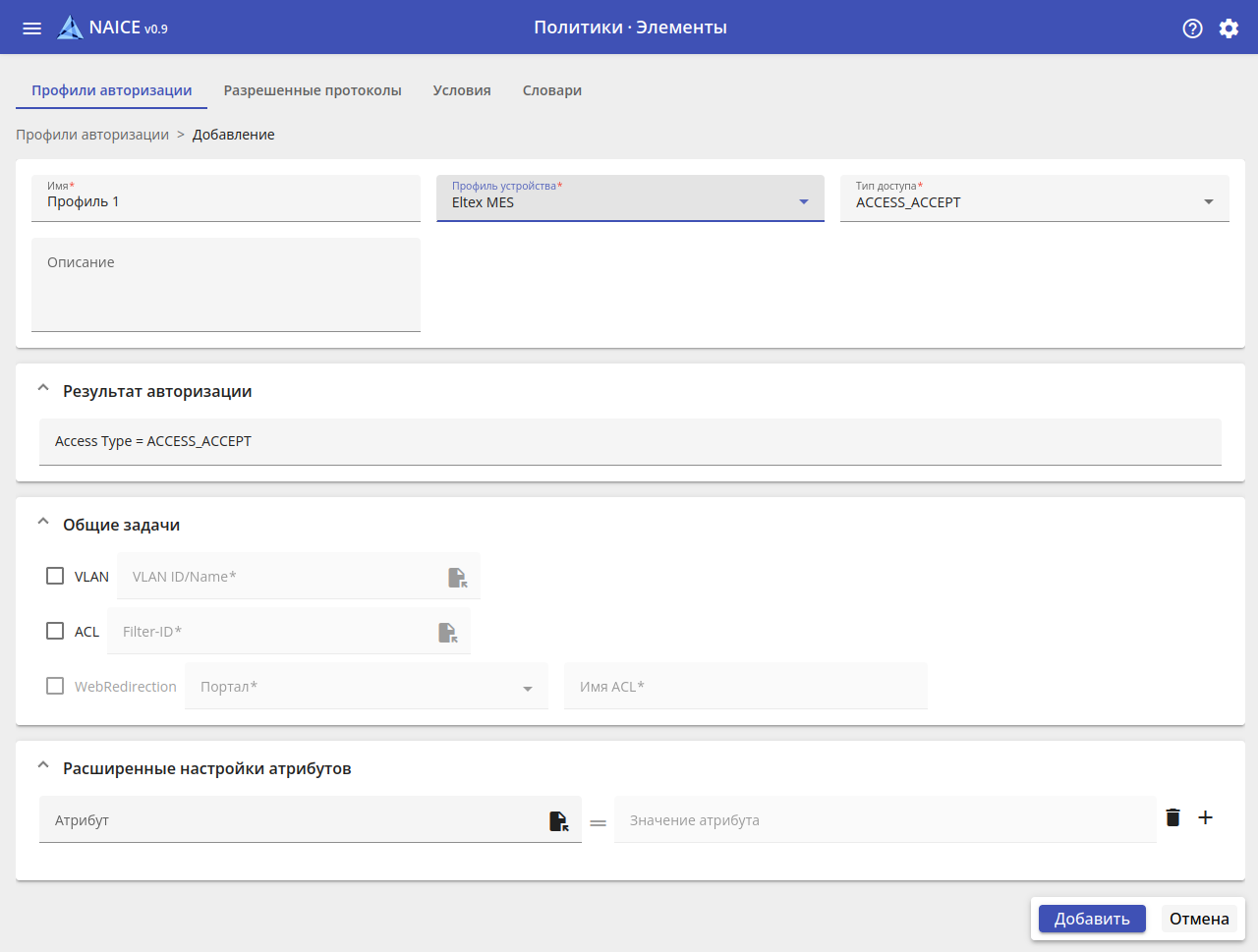Open the settings gear icon
Viewport: 1258px width, 952px height.
1229,28
